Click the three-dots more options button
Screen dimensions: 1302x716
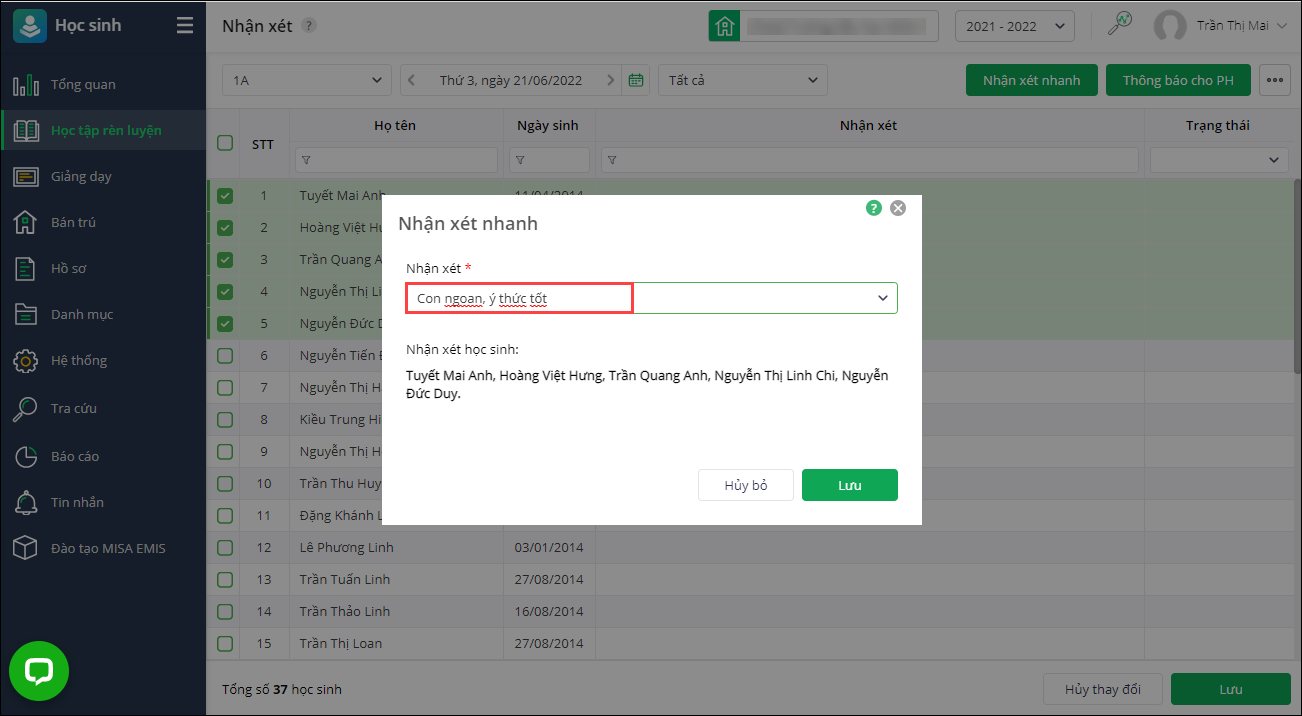[x=1274, y=80]
